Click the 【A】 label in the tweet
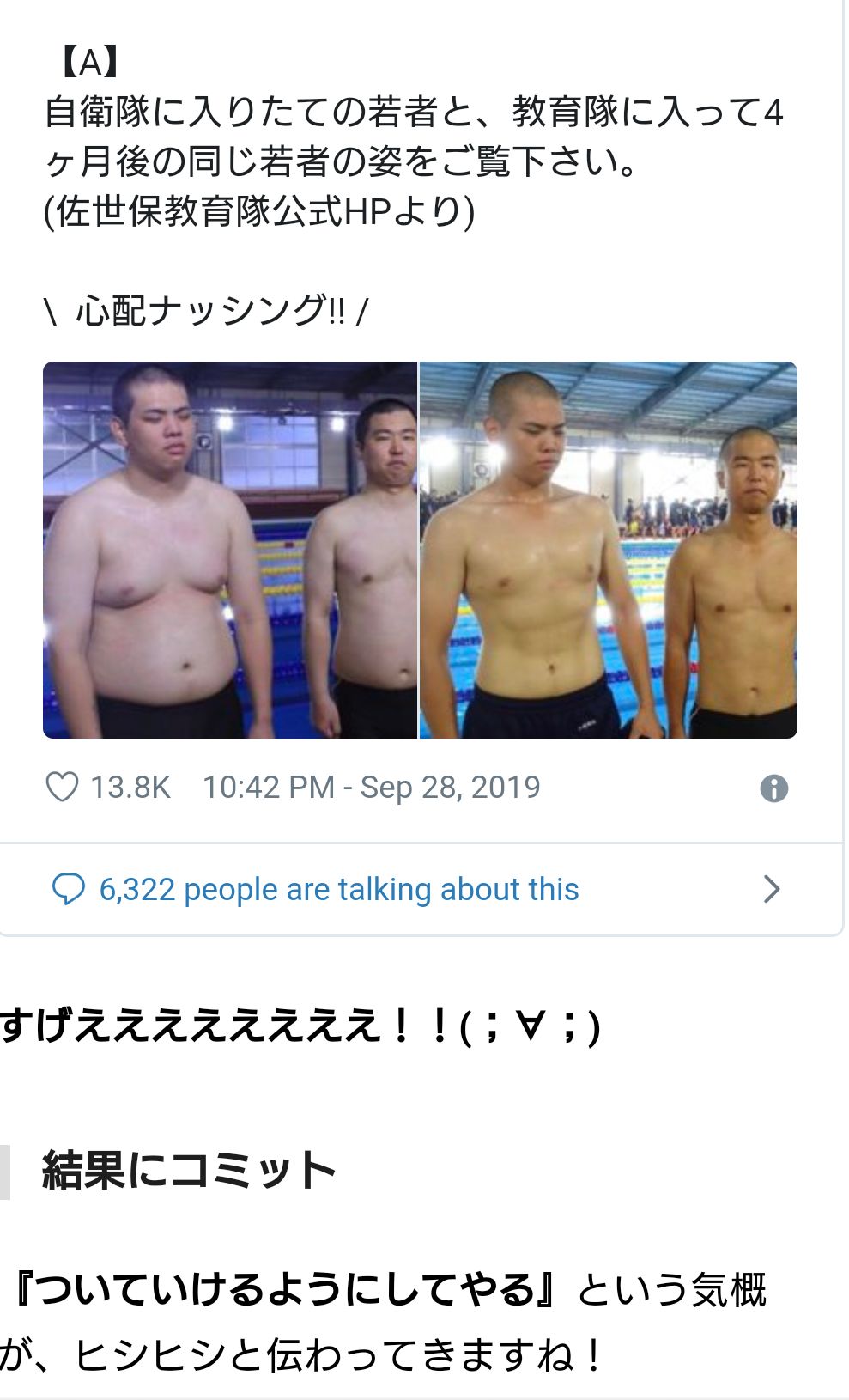 pyautogui.click(x=90, y=62)
